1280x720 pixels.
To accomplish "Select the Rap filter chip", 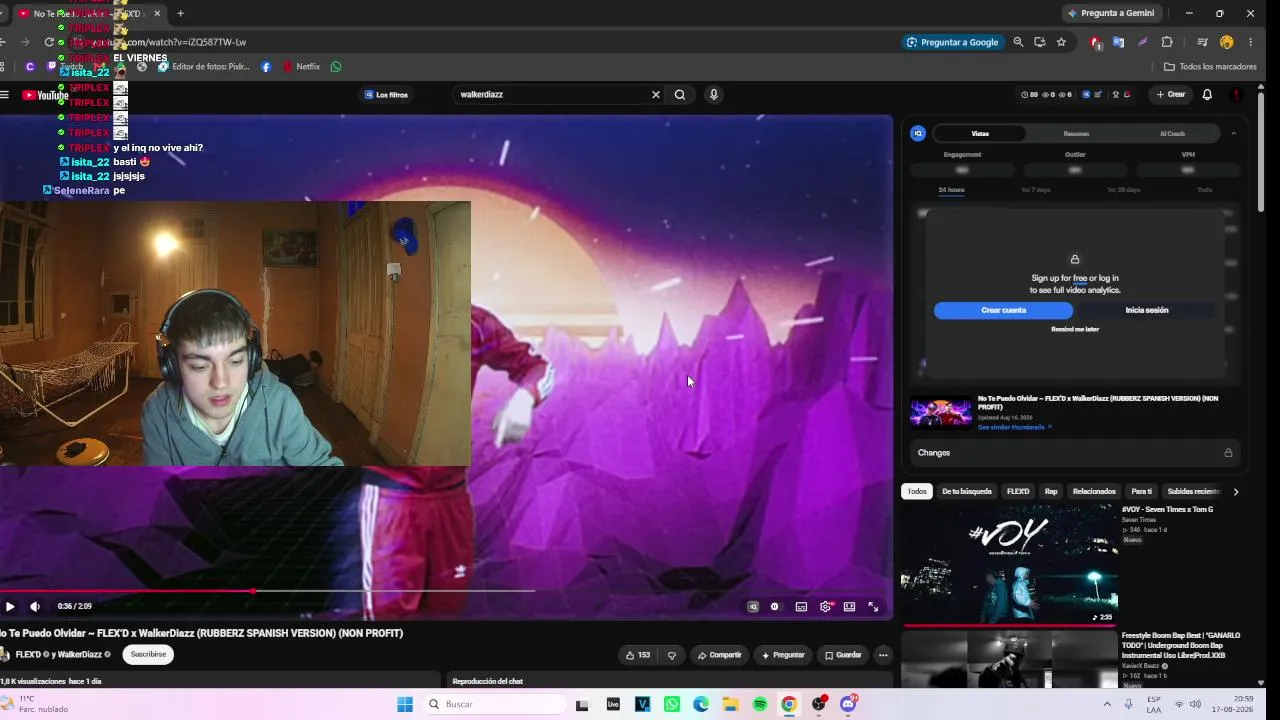I will 1051,492.
